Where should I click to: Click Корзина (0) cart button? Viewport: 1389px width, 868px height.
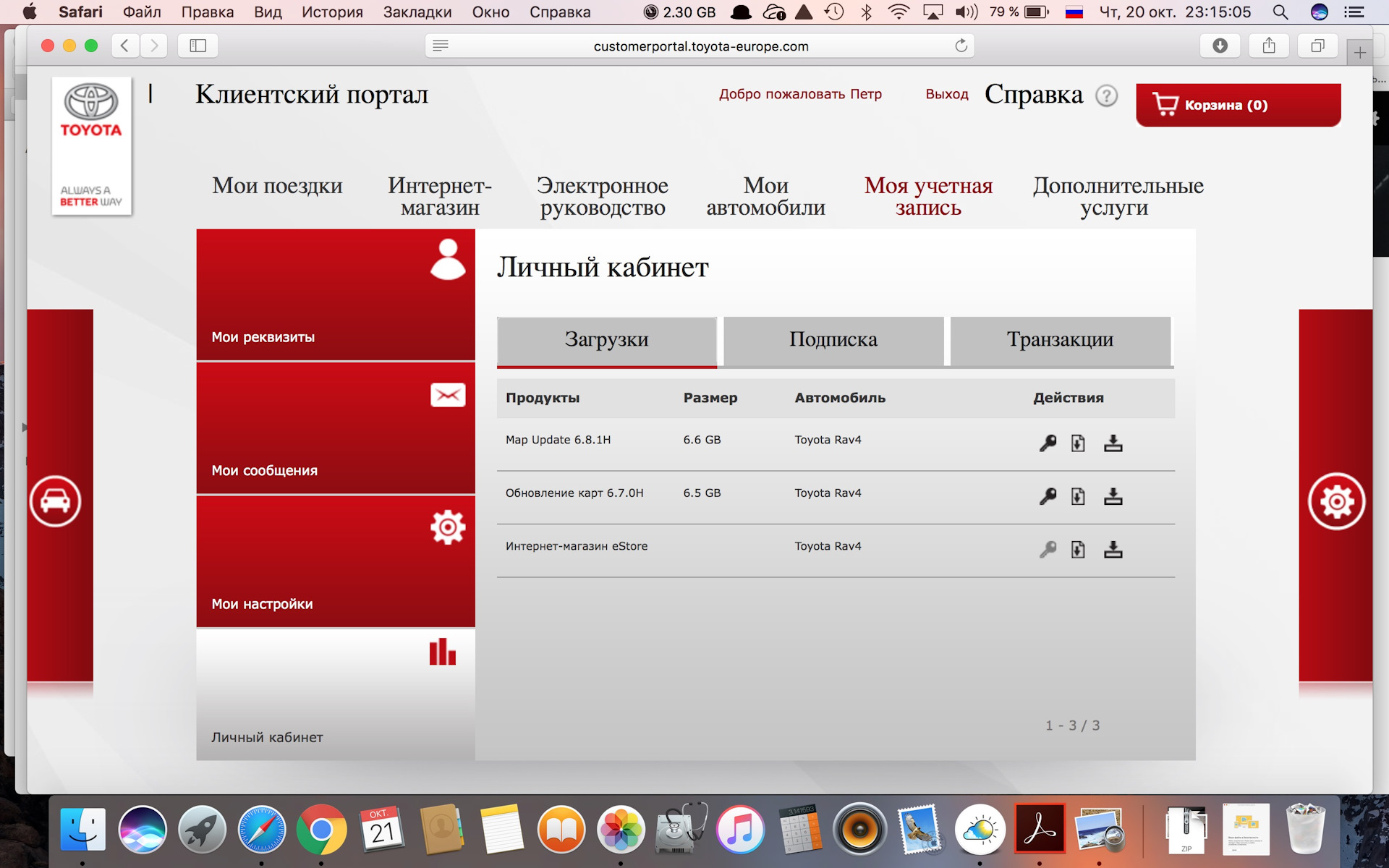[x=1238, y=105]
